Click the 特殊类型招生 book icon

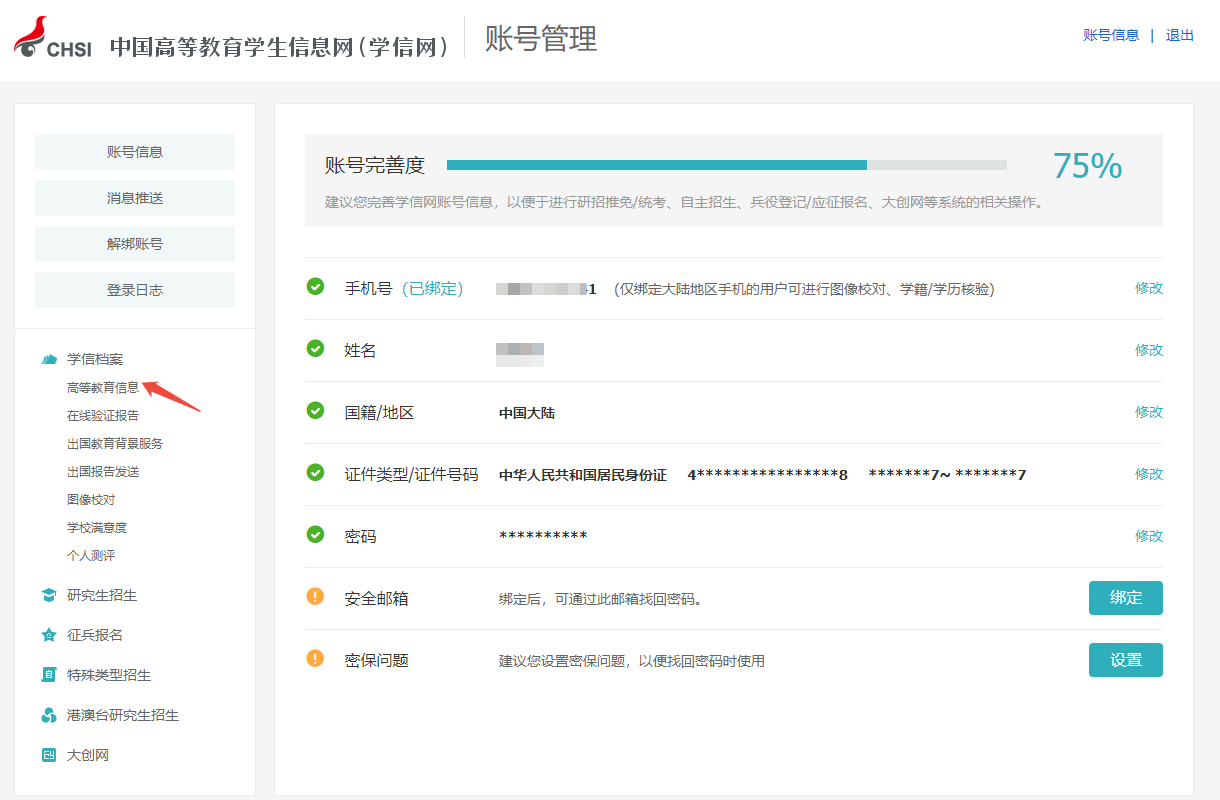49,675
